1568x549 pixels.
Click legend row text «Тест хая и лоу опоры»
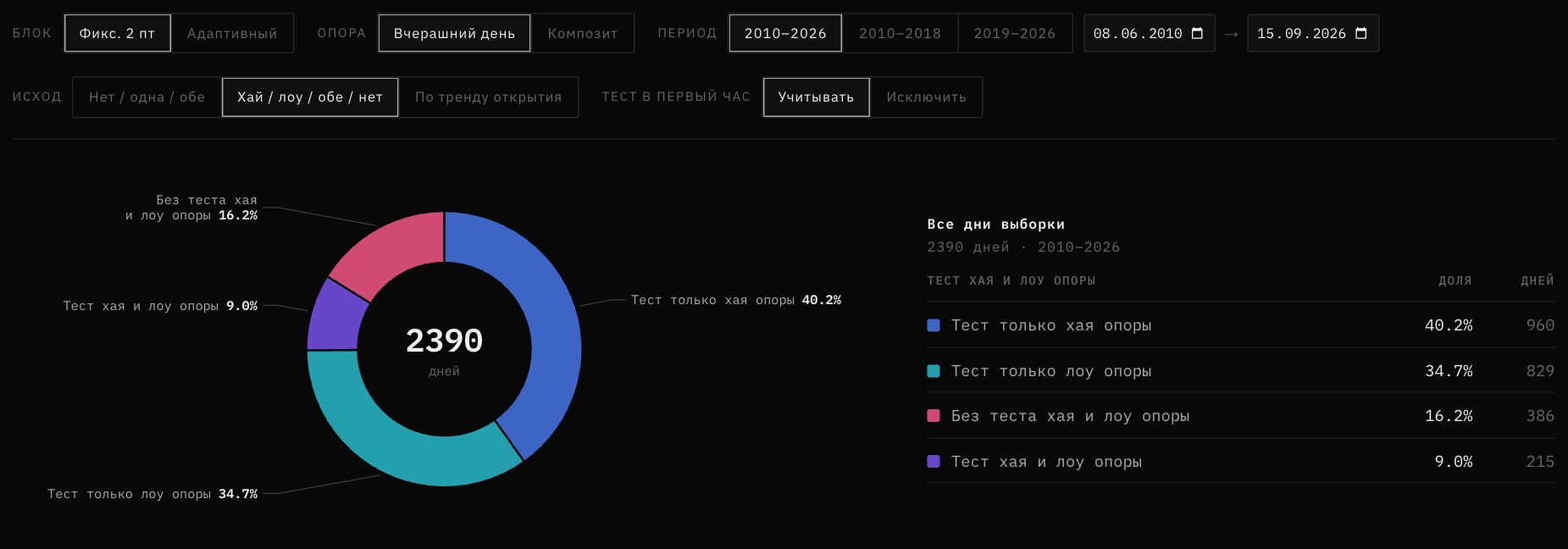pyautogui.click(x=1046, y=462)
